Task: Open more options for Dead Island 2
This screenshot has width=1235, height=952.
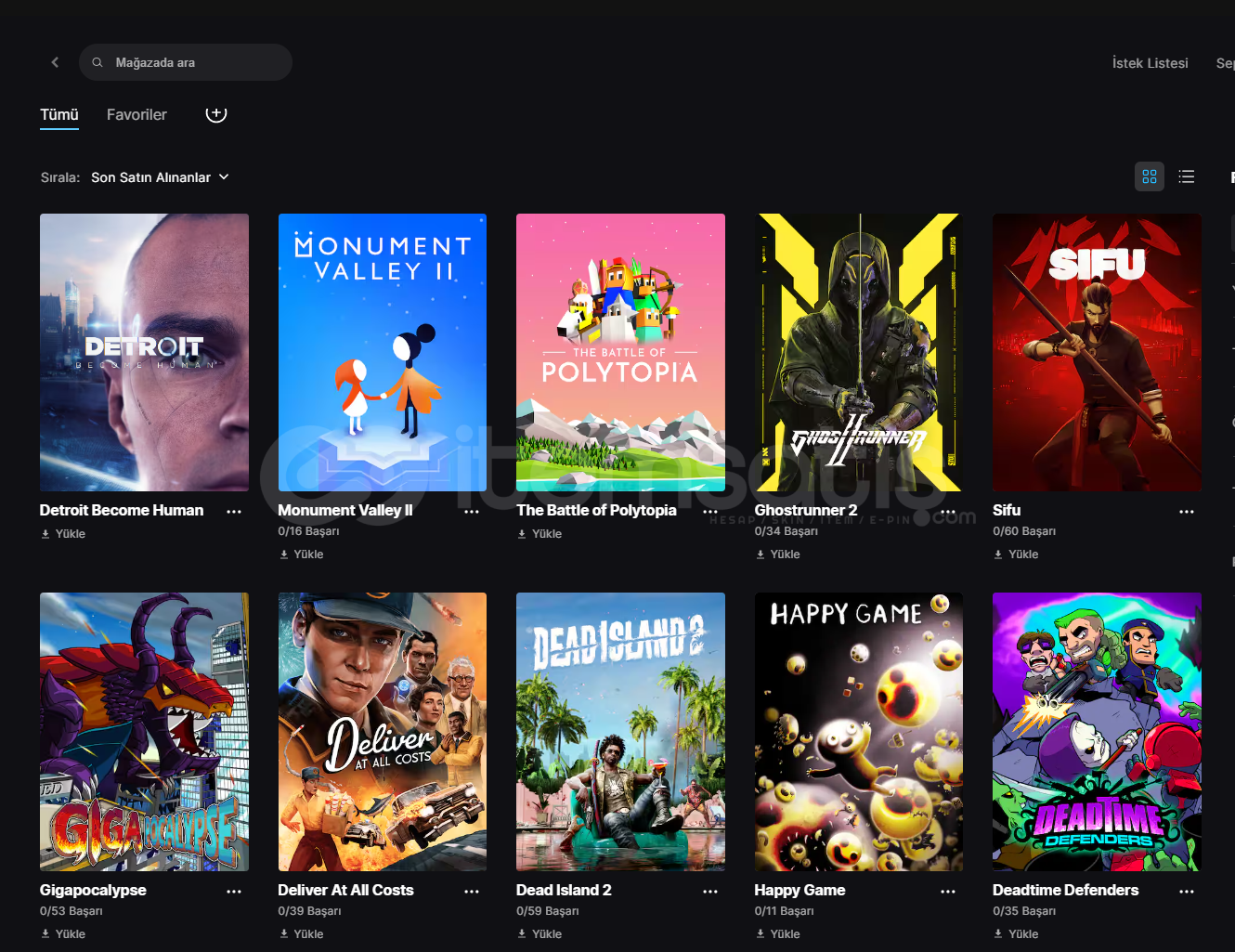Action: 710,892
